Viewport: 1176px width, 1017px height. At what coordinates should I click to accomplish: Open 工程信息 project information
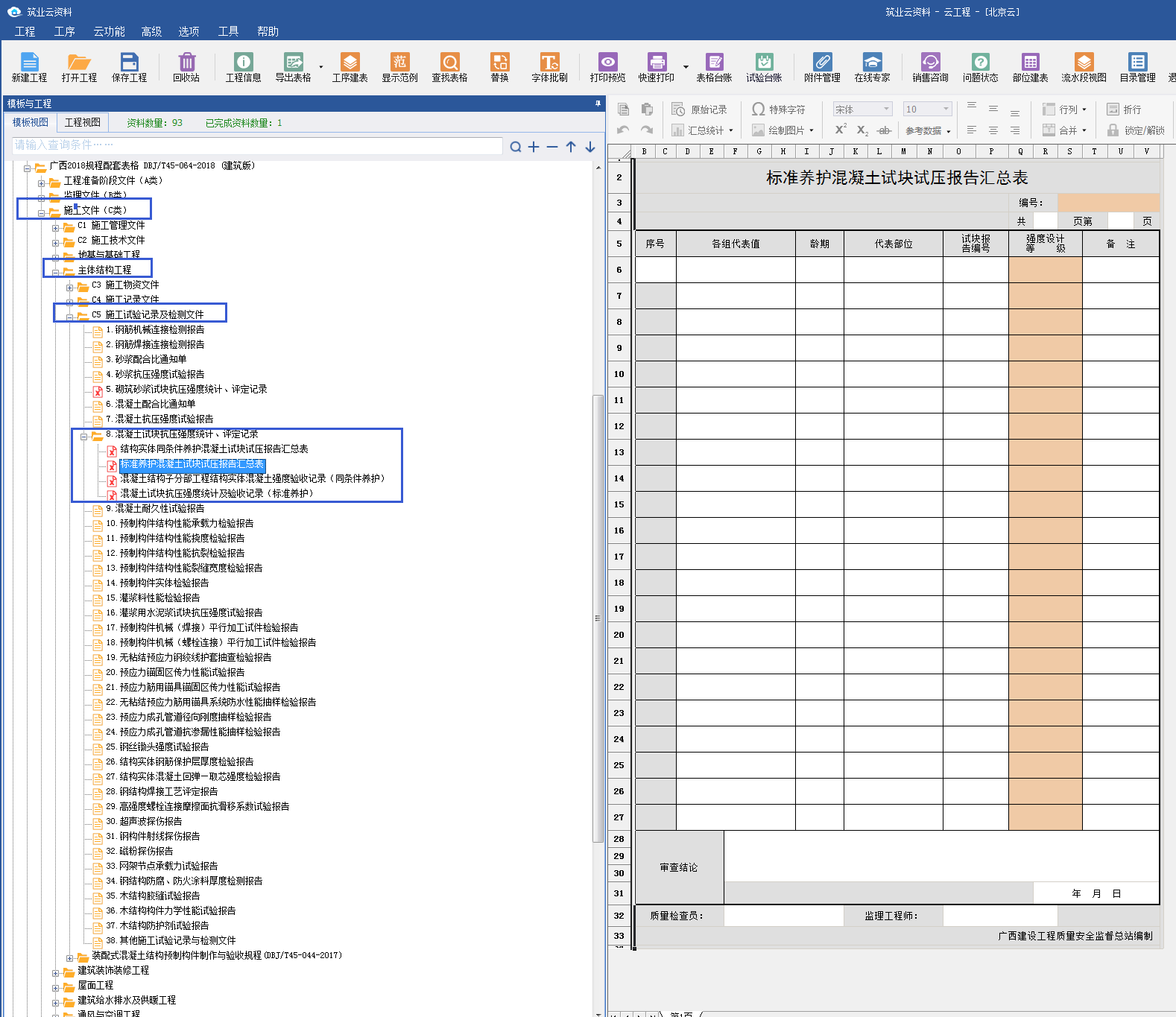coord(244,67)
